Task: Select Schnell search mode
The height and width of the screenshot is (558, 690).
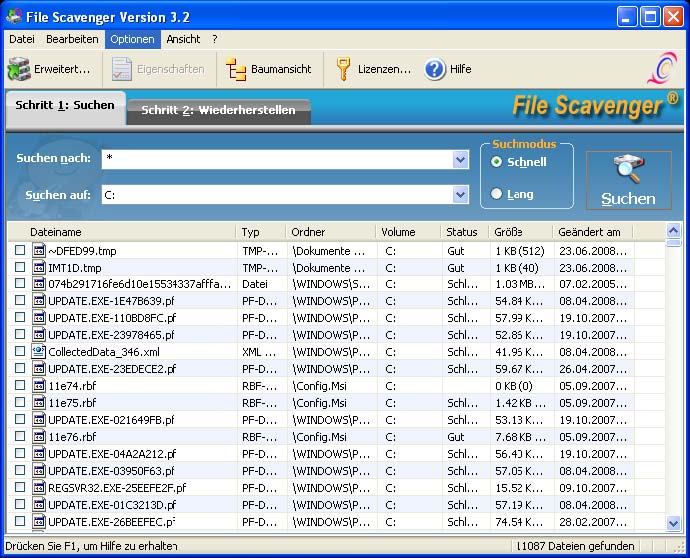Action: click(x=496, y=162)
